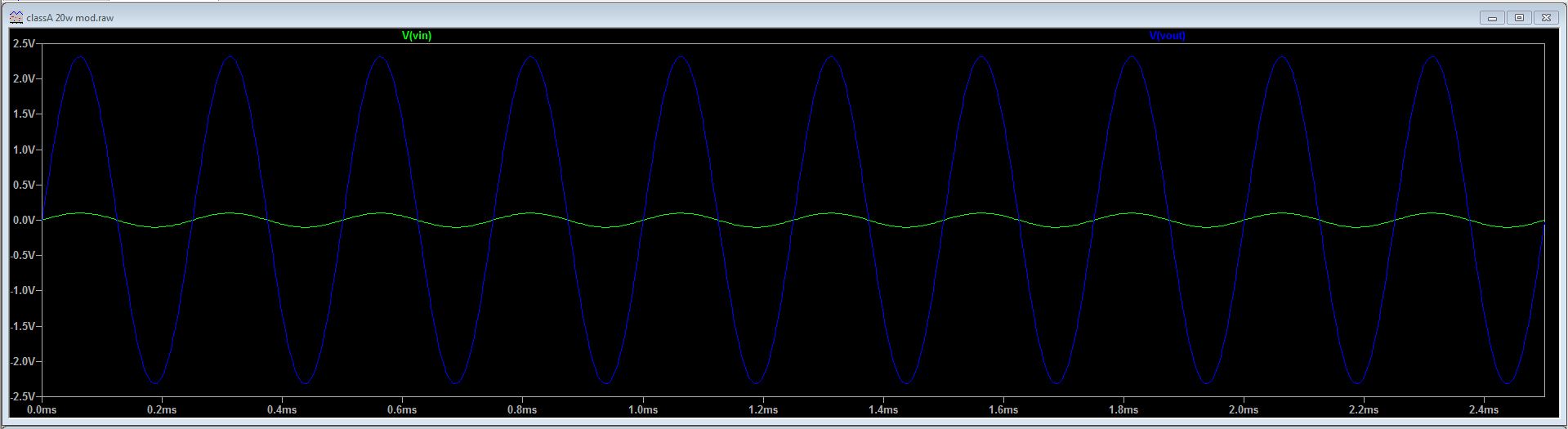This screenshot has height=429, width=1568.
Task: Click the 0.0V vertical axis label
Action: pos(24,220)
